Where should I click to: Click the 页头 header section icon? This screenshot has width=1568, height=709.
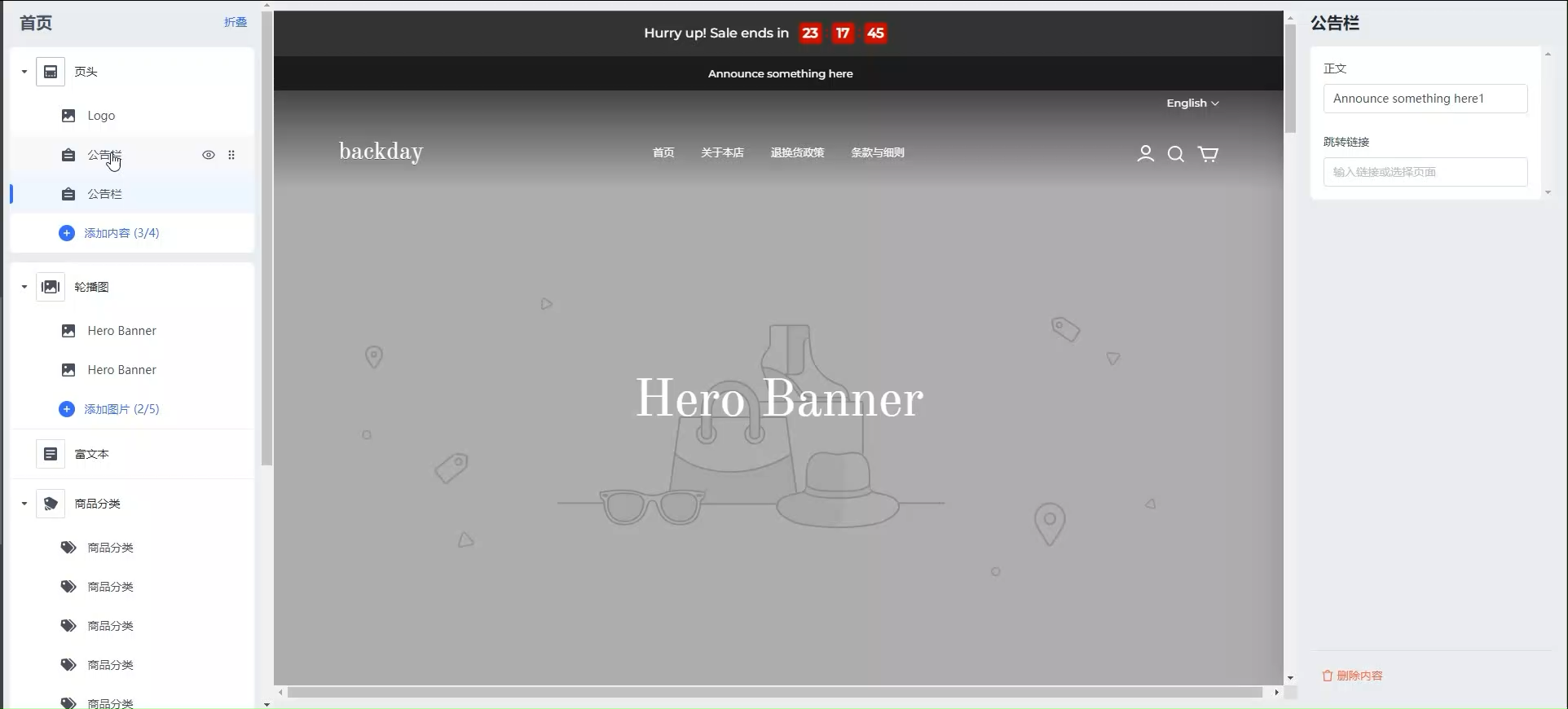[x=51, y=72]
